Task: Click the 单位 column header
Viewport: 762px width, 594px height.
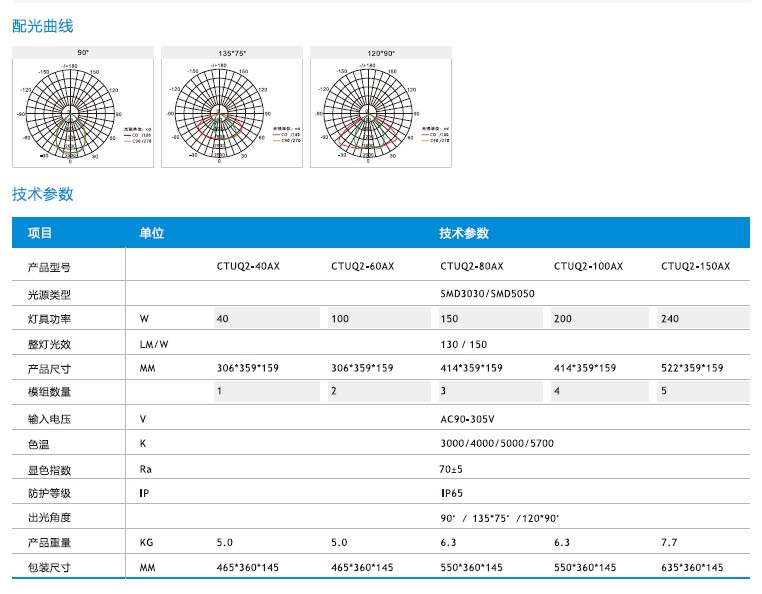Action: 152,233
